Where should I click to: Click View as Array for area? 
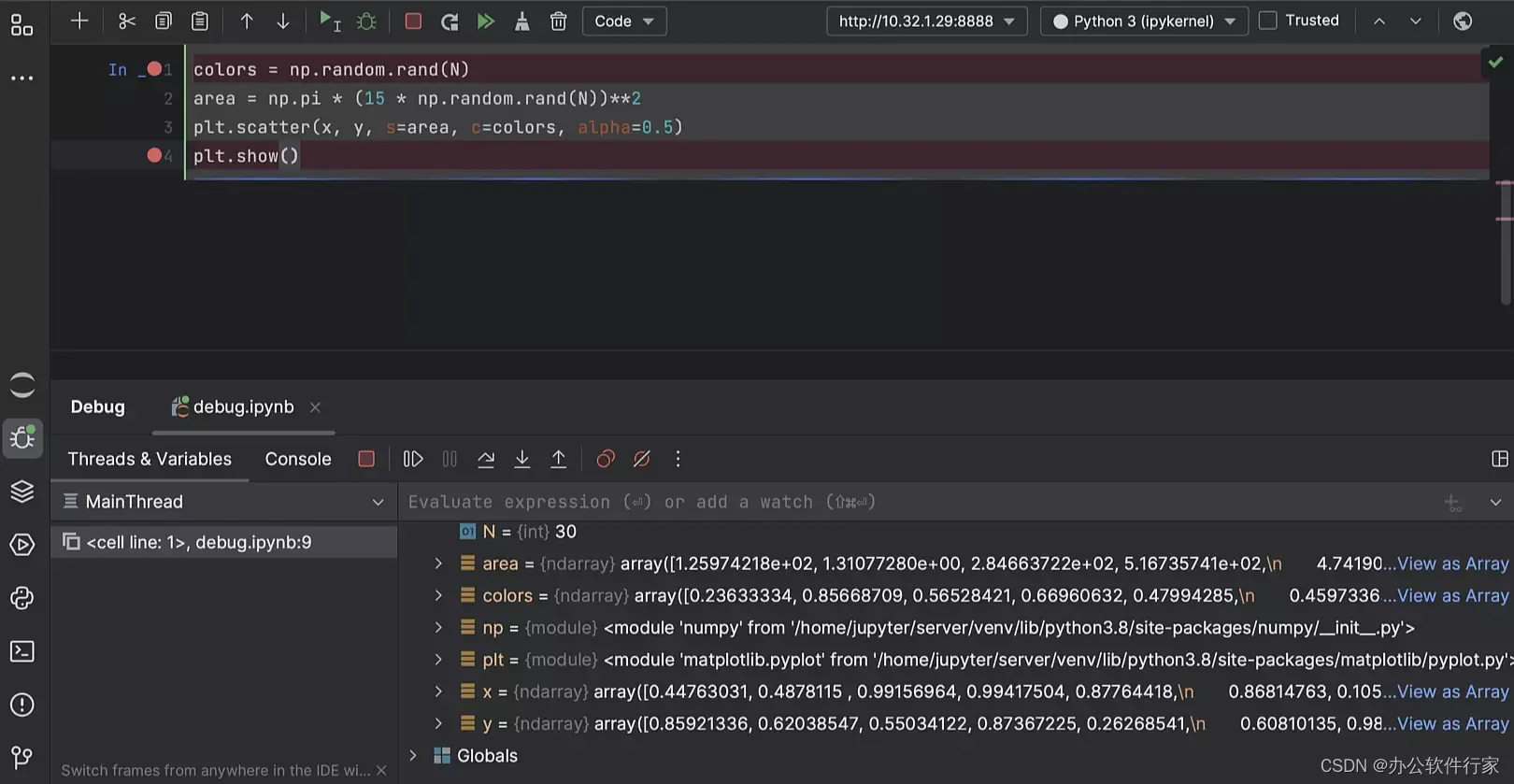(1452, 563)
